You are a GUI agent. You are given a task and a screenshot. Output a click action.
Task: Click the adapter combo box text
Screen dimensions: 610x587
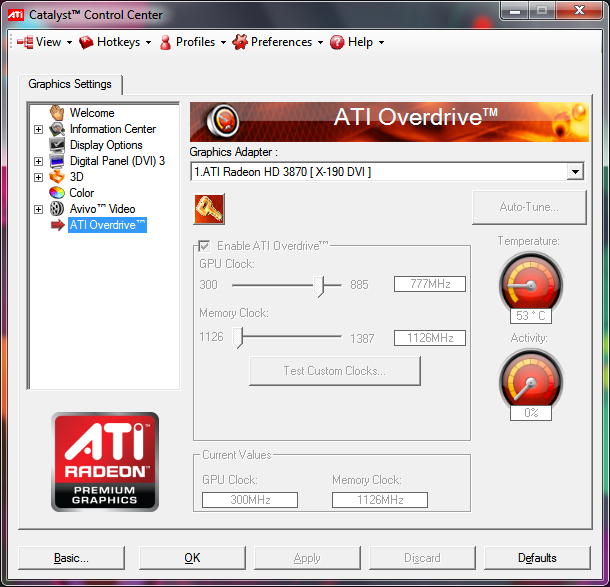pyautogui.click(x=282, y=172)
